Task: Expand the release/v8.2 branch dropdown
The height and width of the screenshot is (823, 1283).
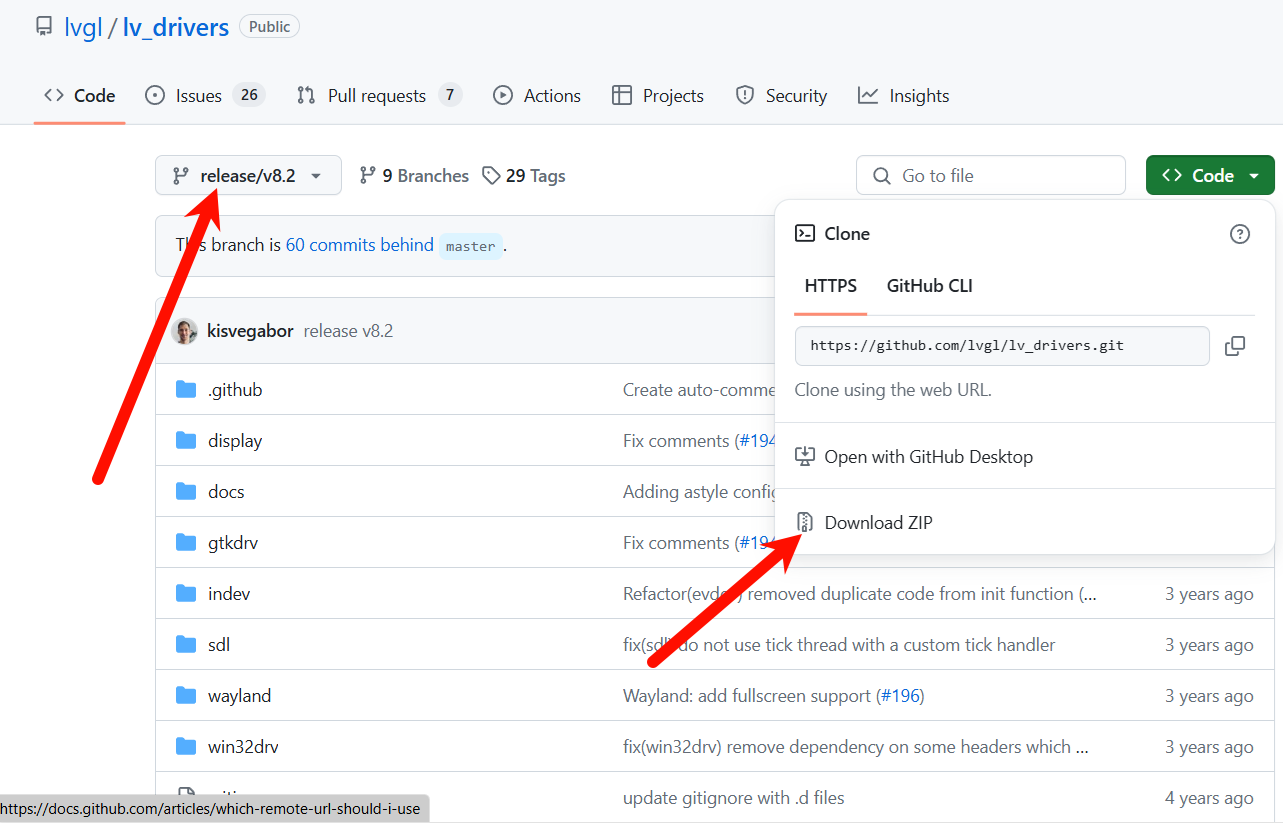Action: point(248,175)
